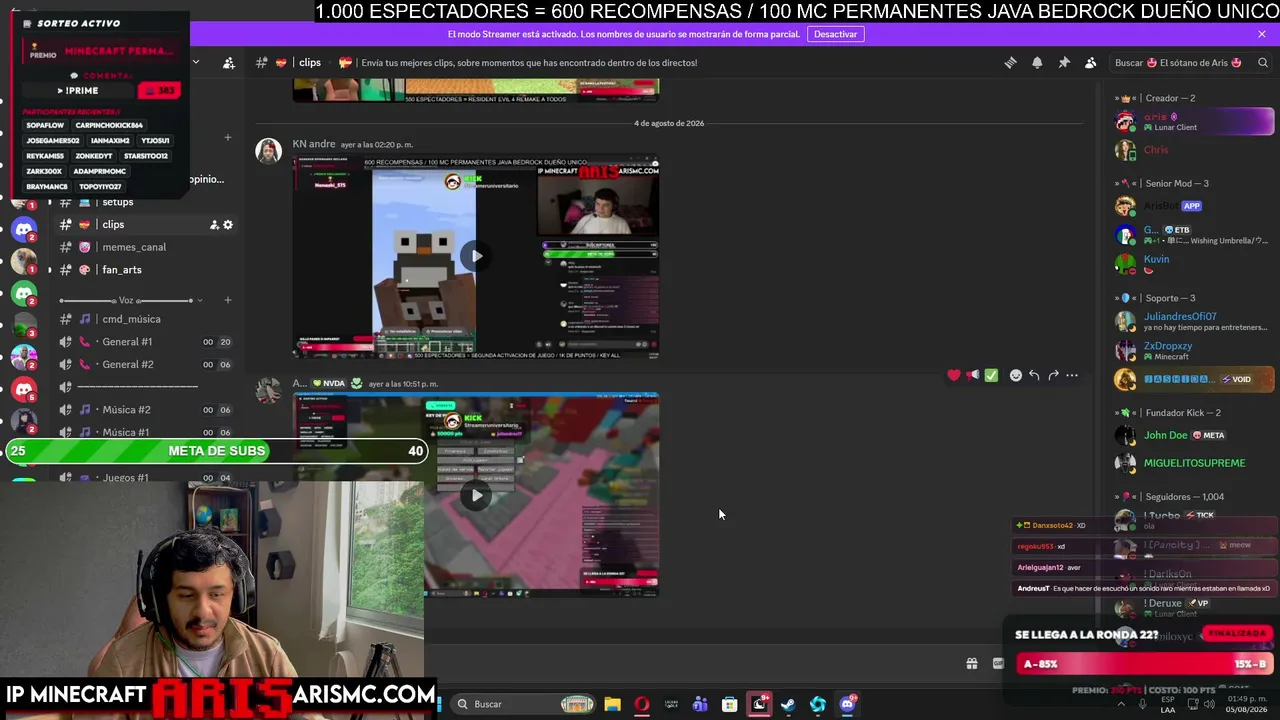This screenshot has width=1280, height=720.
Task: Open the setups text channel
Action: (x=146, y=202)
